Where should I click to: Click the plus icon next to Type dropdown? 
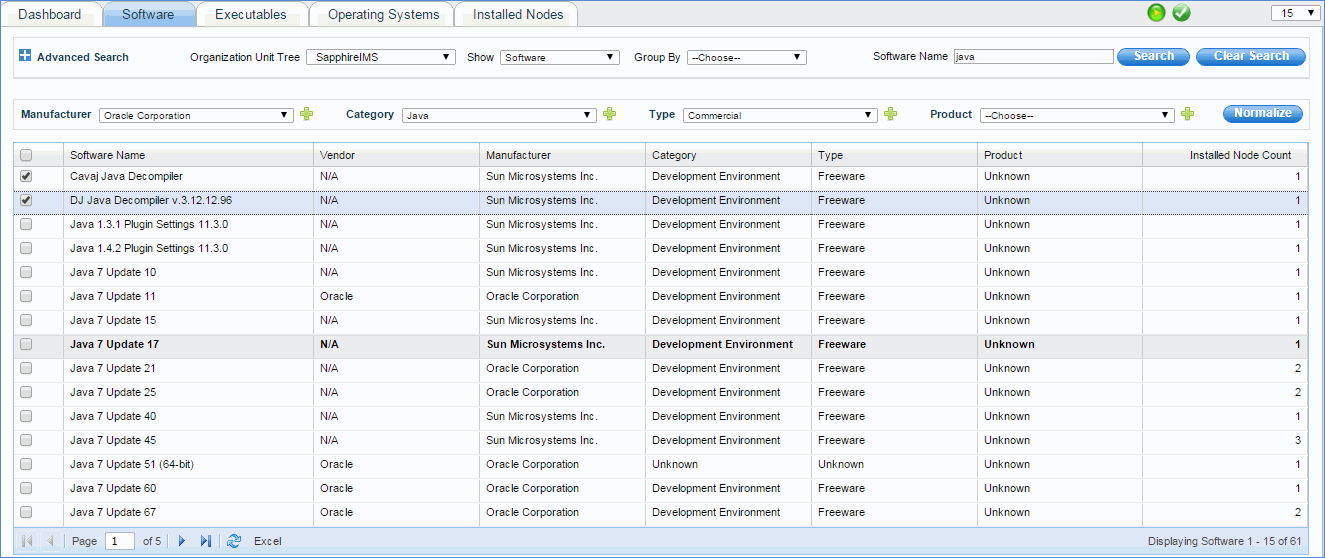click(890, 114)
